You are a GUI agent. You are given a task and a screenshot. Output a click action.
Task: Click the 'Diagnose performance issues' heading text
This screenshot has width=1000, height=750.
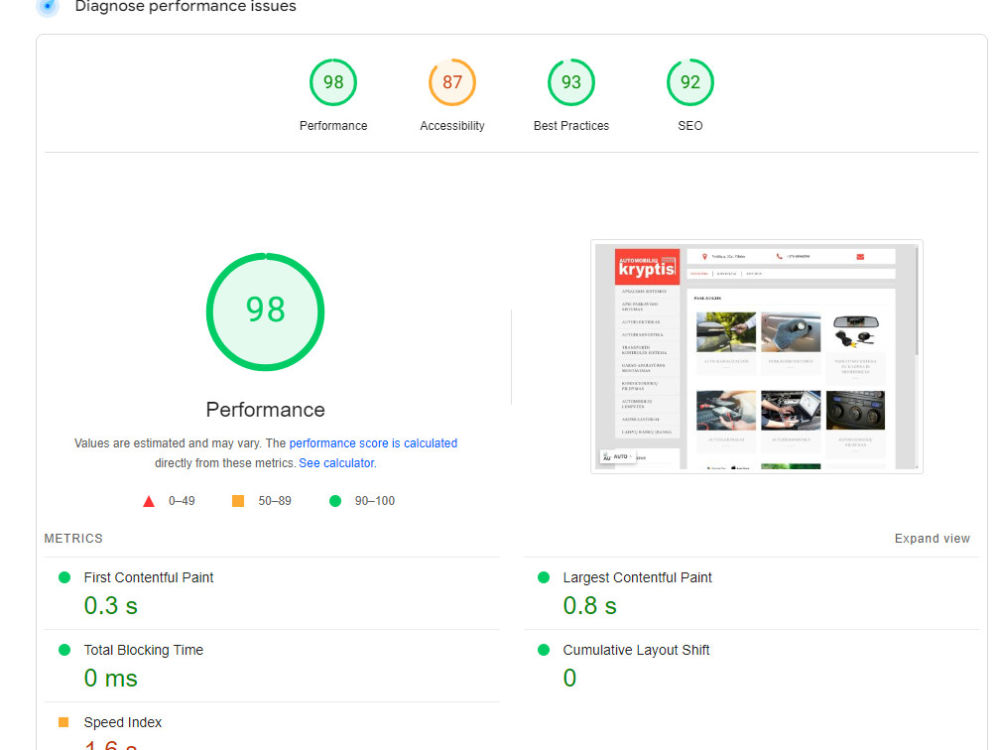tap(186, 6)
